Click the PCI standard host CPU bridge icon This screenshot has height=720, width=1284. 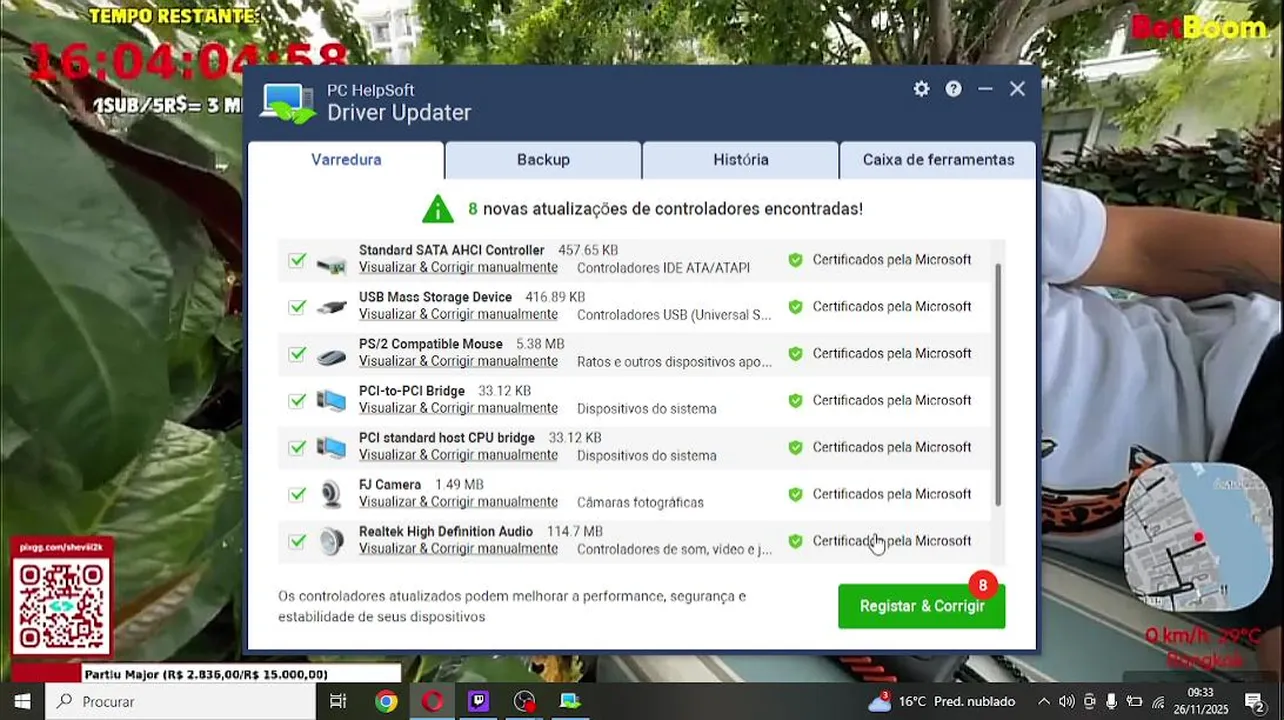tap(331, 448)
